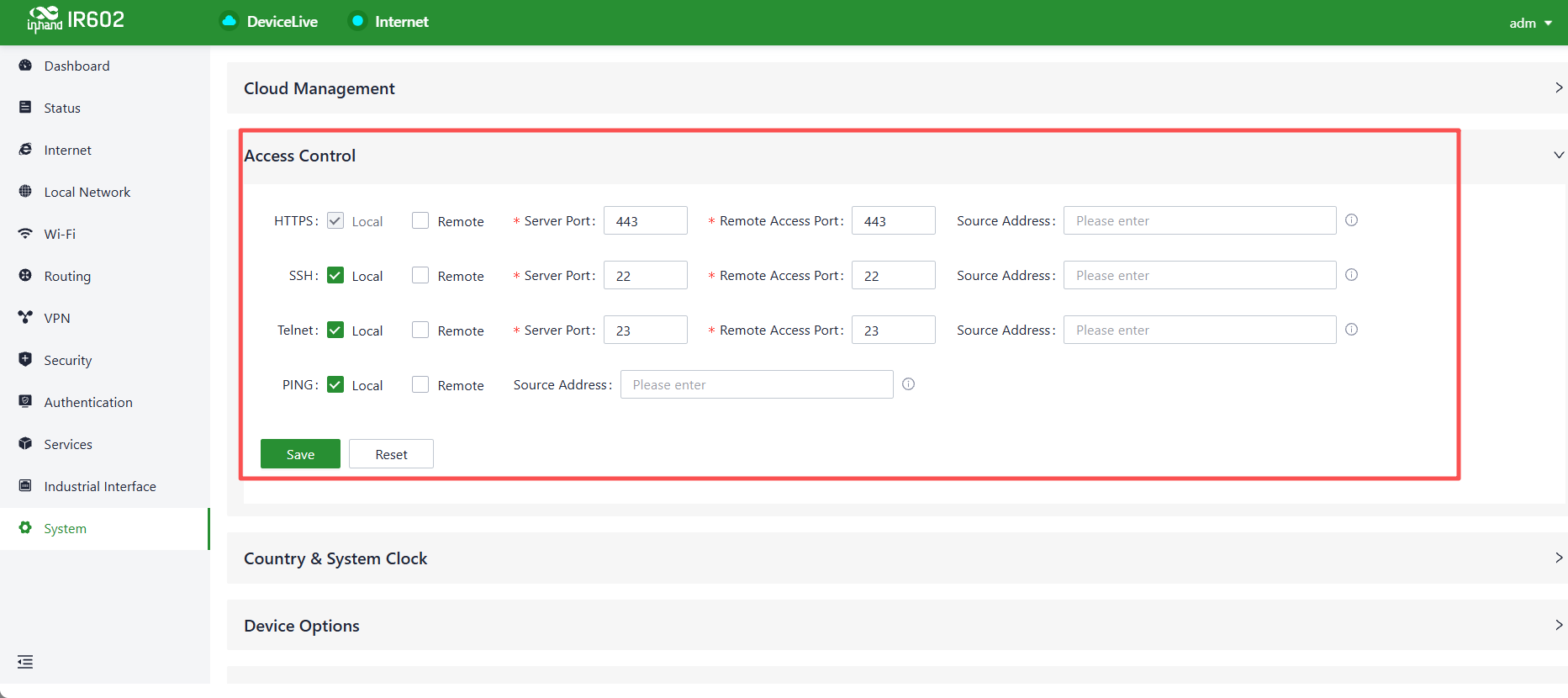Click the info icon beside HTTPS Source Address

tap(1351, 220)
